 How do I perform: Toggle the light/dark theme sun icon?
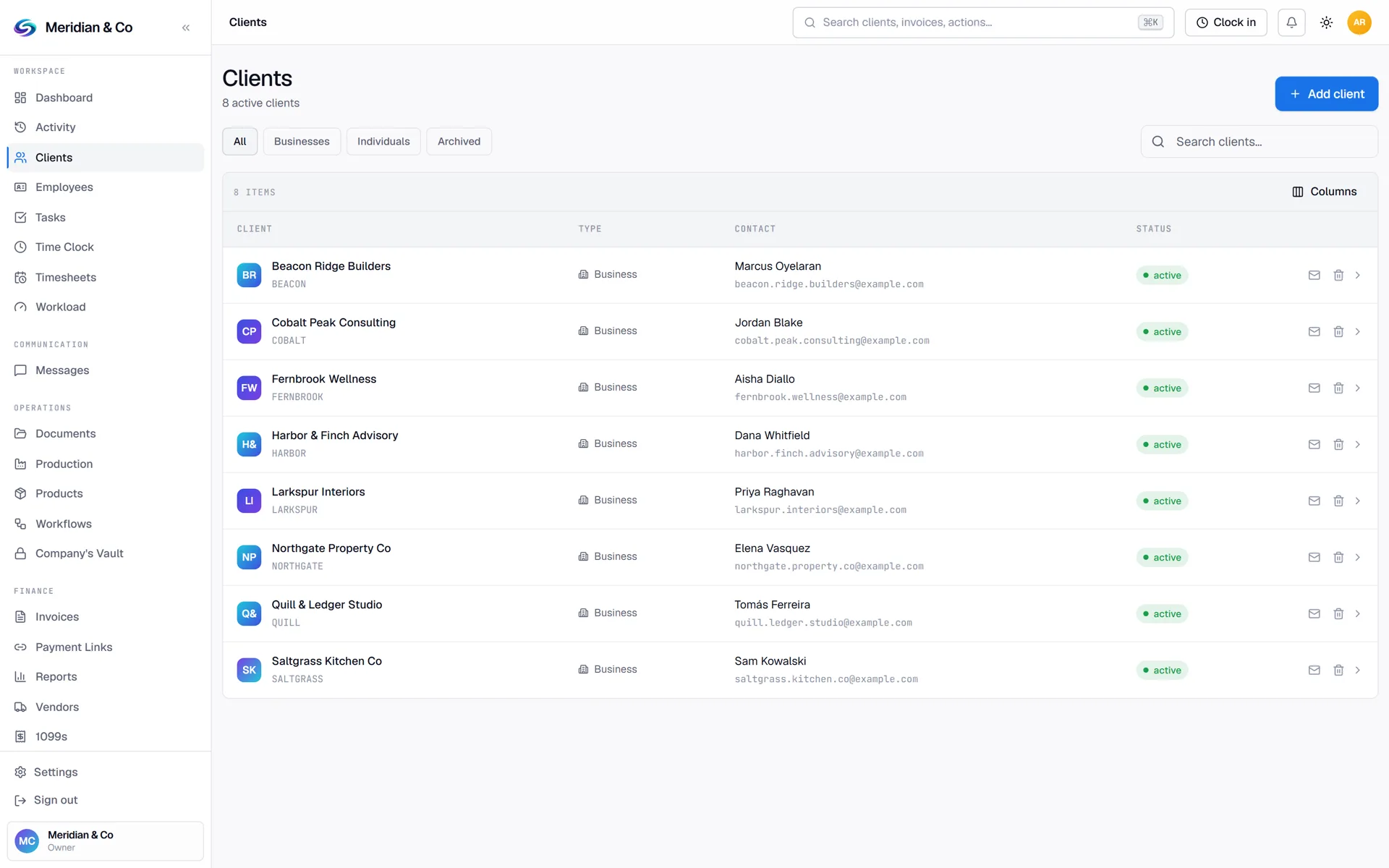(x=1326, y=22)
